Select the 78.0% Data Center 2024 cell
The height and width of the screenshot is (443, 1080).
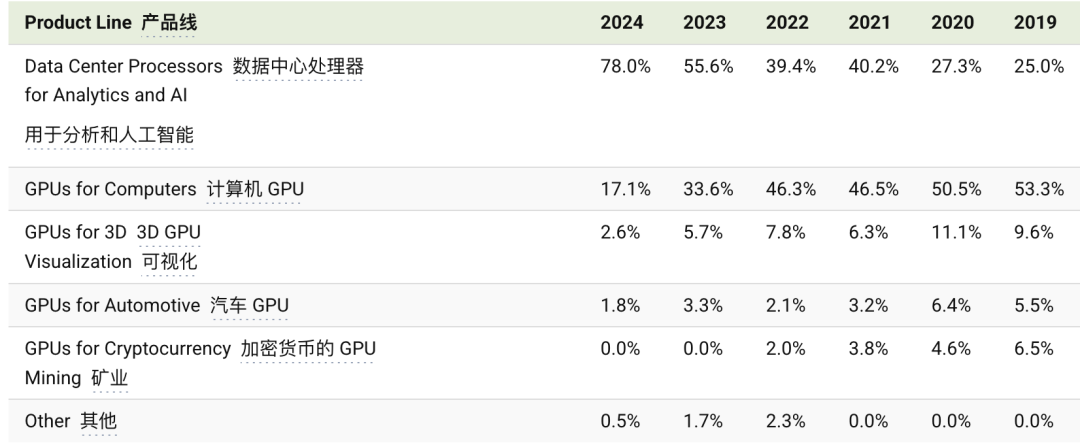click(625, 66)
